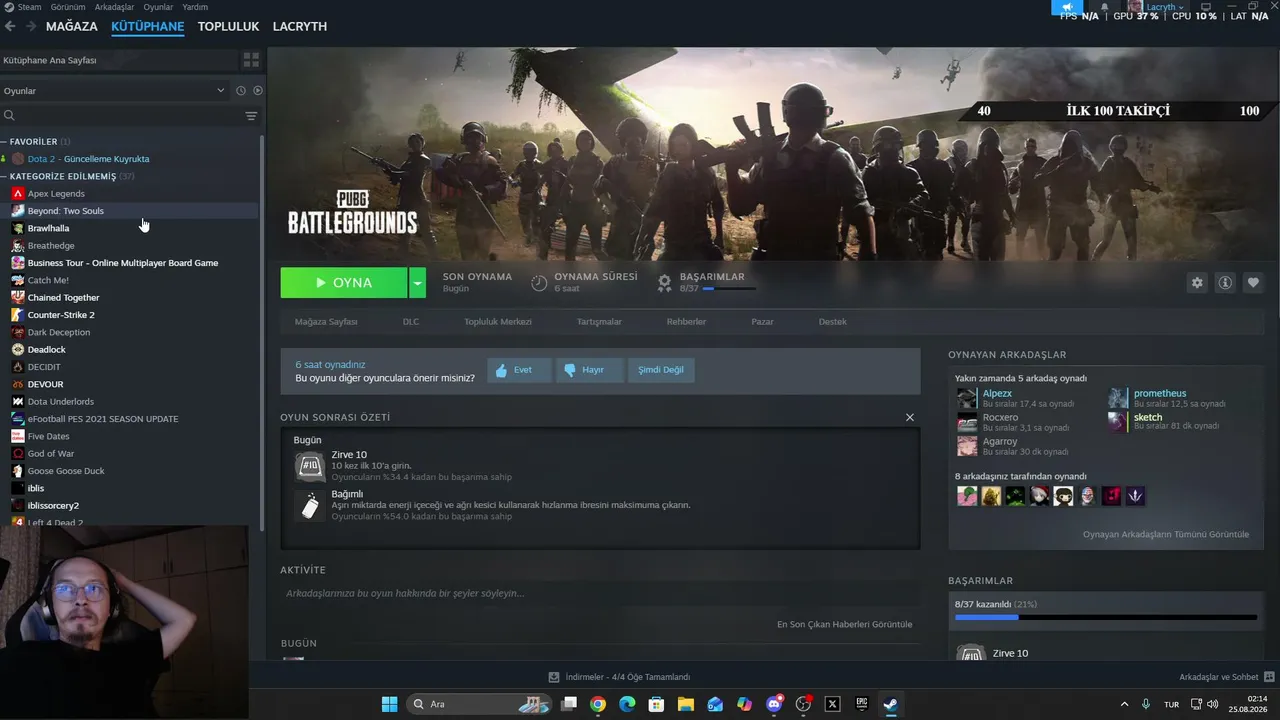Open the Topluluk Merkezi link
Viewport: 1280px width, 720px height.
pos(498,322)
